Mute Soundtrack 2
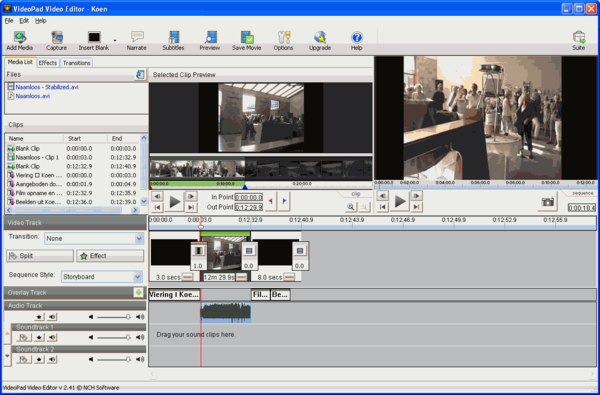 coord(52,359)
